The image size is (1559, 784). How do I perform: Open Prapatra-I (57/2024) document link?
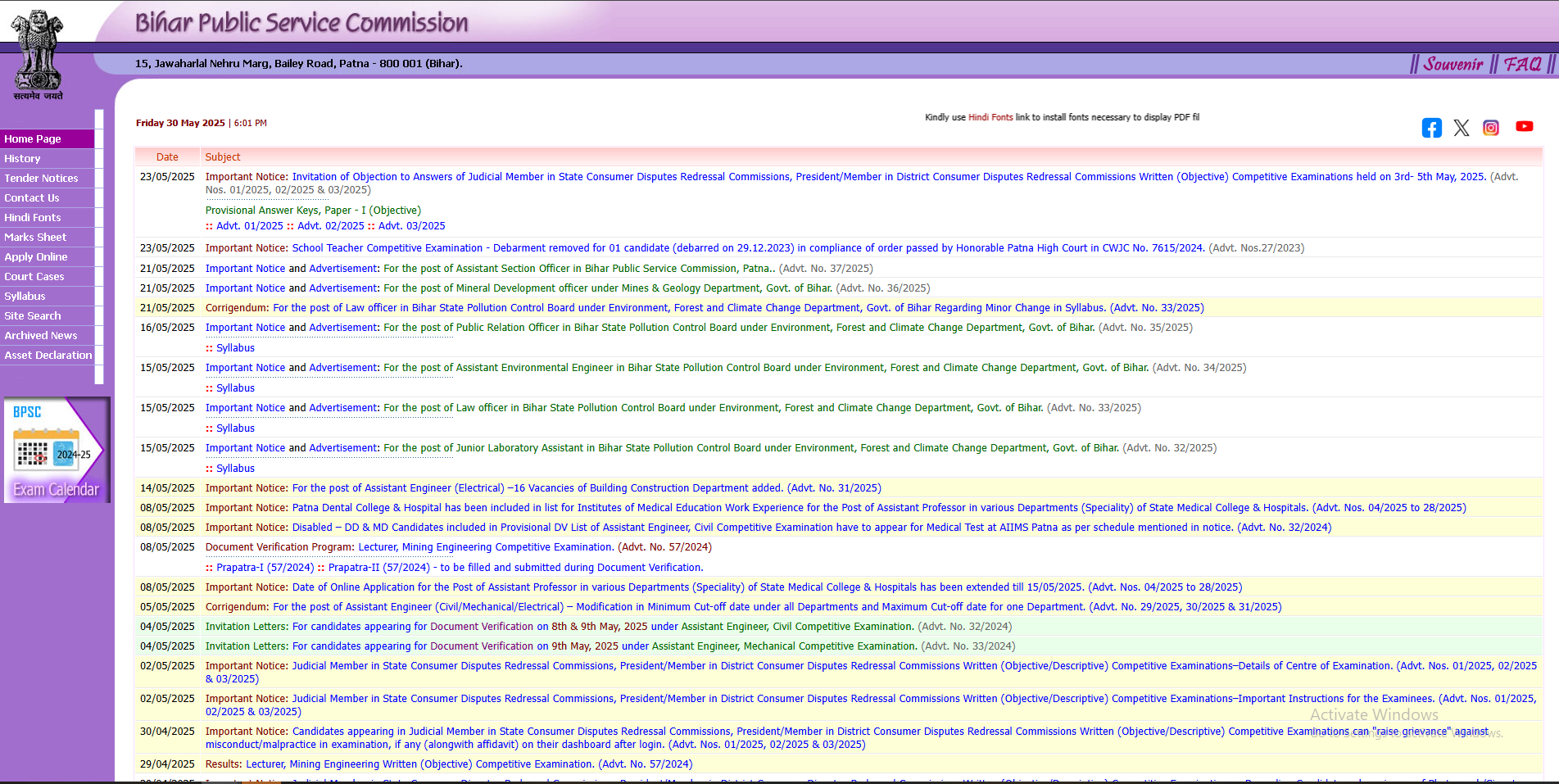[x=265, y=568]
